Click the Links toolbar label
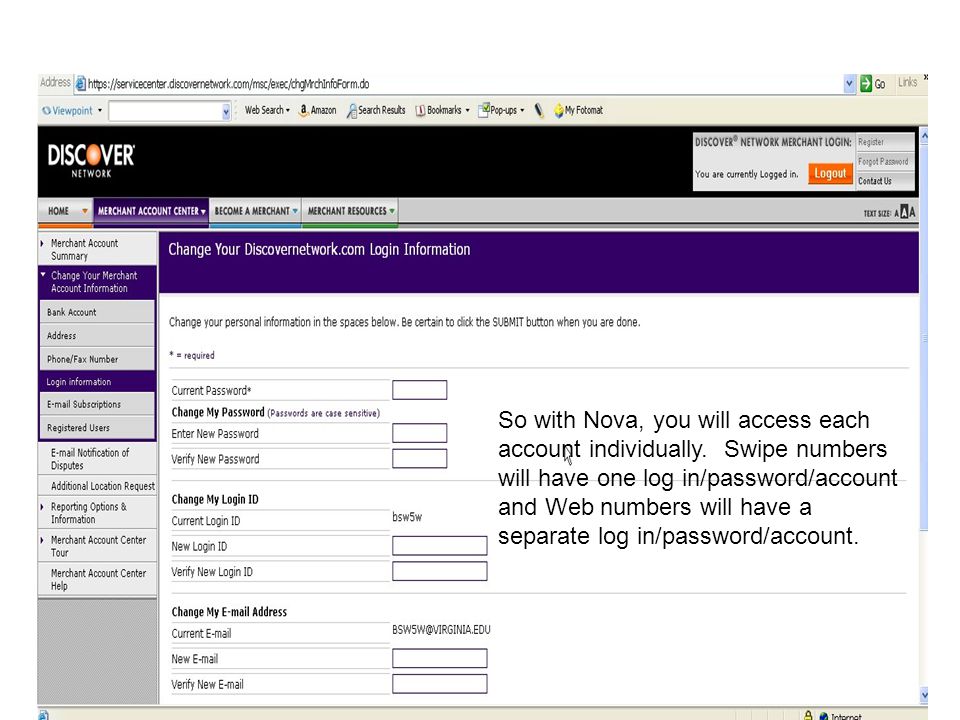The image size is (960, 720). (907, 83)
